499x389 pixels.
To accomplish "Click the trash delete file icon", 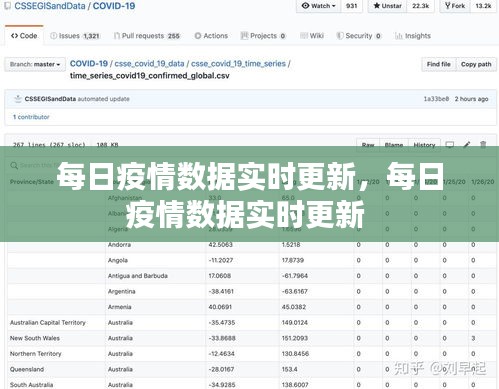I will click(483, 144).
